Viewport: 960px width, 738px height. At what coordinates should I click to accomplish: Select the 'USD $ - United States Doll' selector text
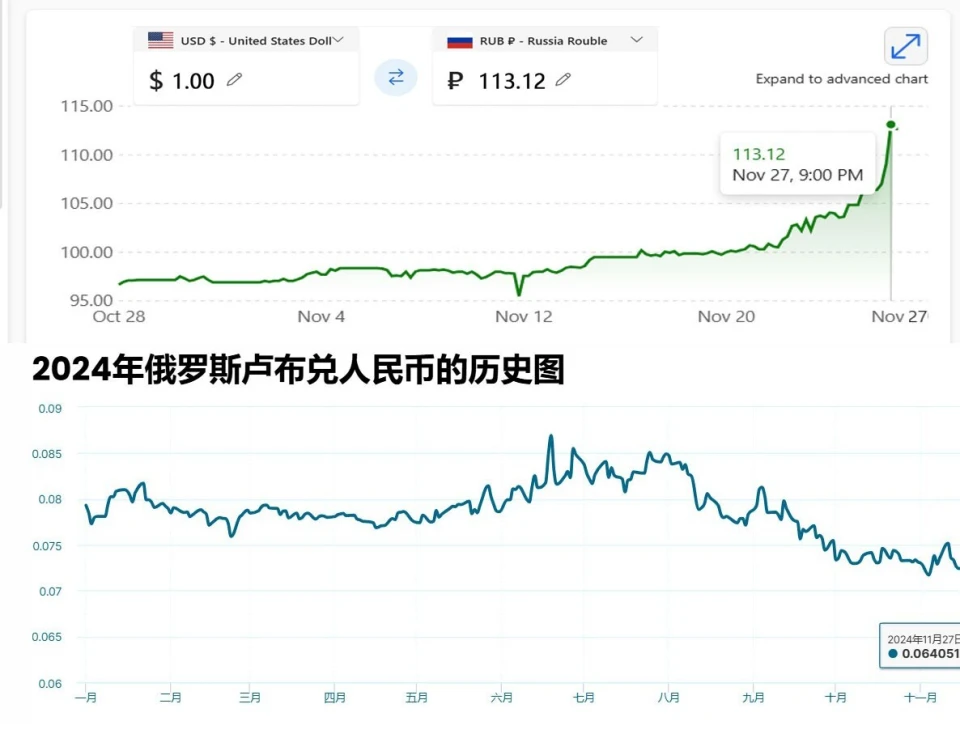pyautogui.click(x=255, y=41)
